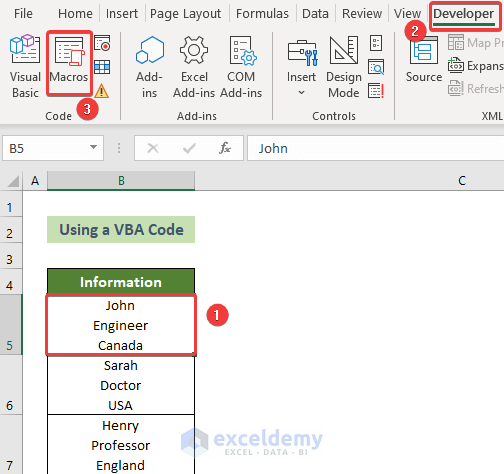The image size is (504, 474).
Task: Open the Add-ins button
Action: click(x=149, y=67)
